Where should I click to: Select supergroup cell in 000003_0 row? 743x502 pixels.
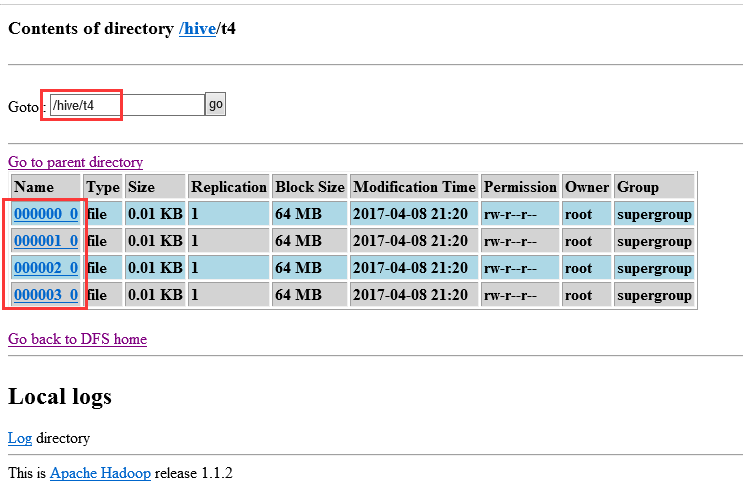(654, 295)
